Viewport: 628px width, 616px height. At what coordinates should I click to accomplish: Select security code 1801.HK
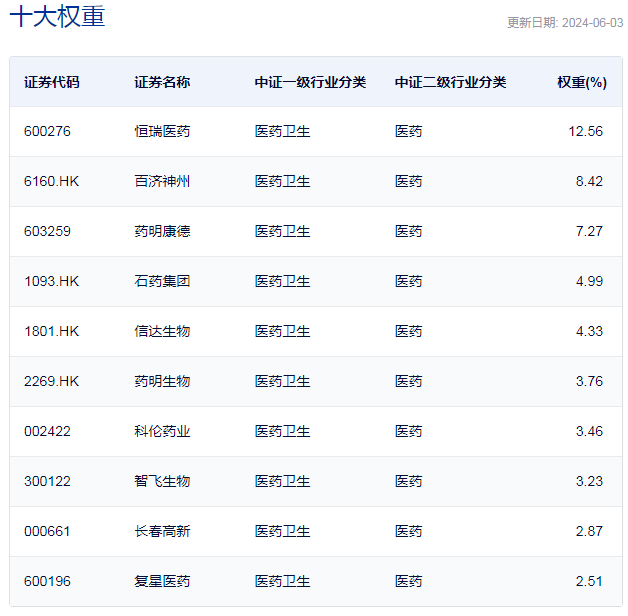click(52, 332)
